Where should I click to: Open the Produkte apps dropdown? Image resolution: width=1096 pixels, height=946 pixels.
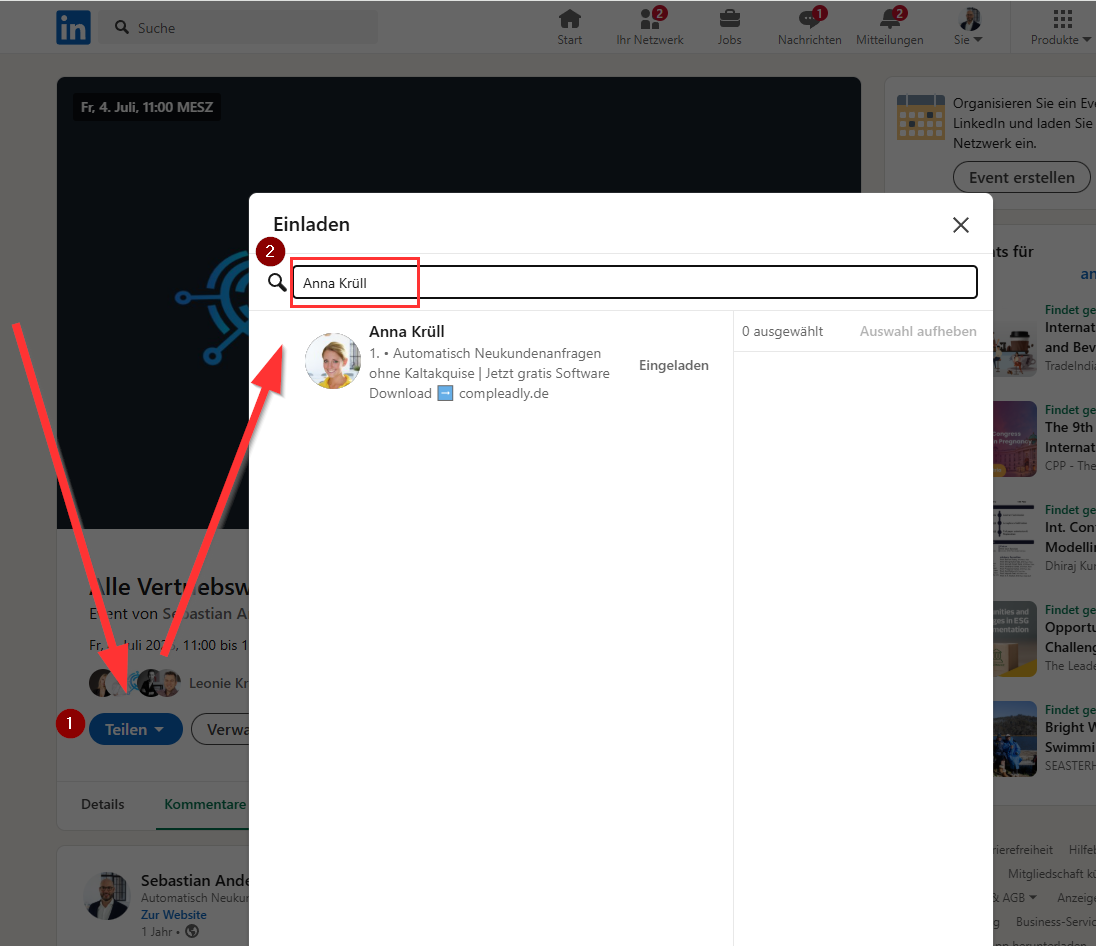(x=1062, y=28)
